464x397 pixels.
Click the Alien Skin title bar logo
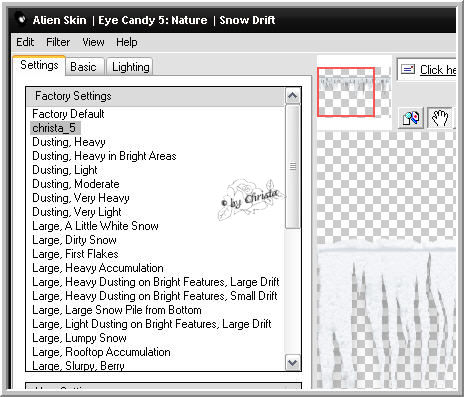[x=22, y=20]
